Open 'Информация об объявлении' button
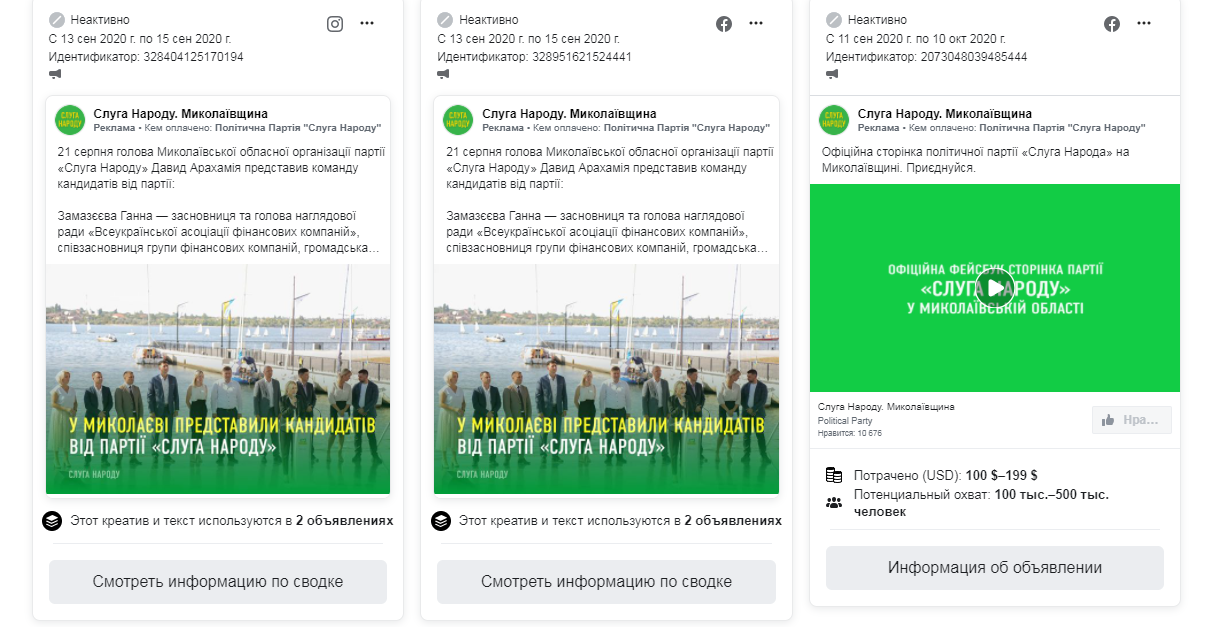The width and height of the screenshot is (1213, 627). coord(995,568)
